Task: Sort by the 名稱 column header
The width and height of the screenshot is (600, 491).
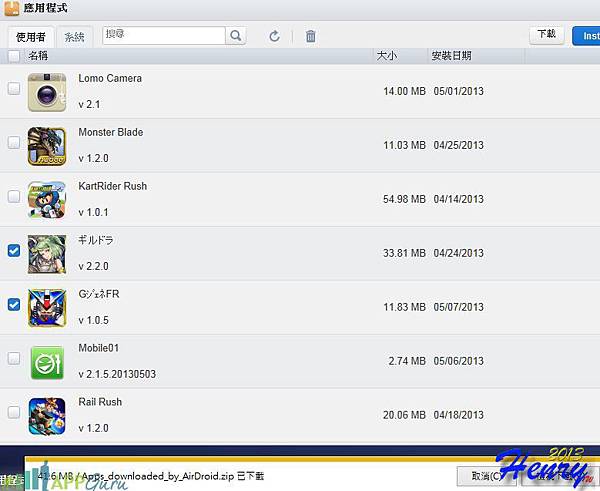Action: coord(38,56)
